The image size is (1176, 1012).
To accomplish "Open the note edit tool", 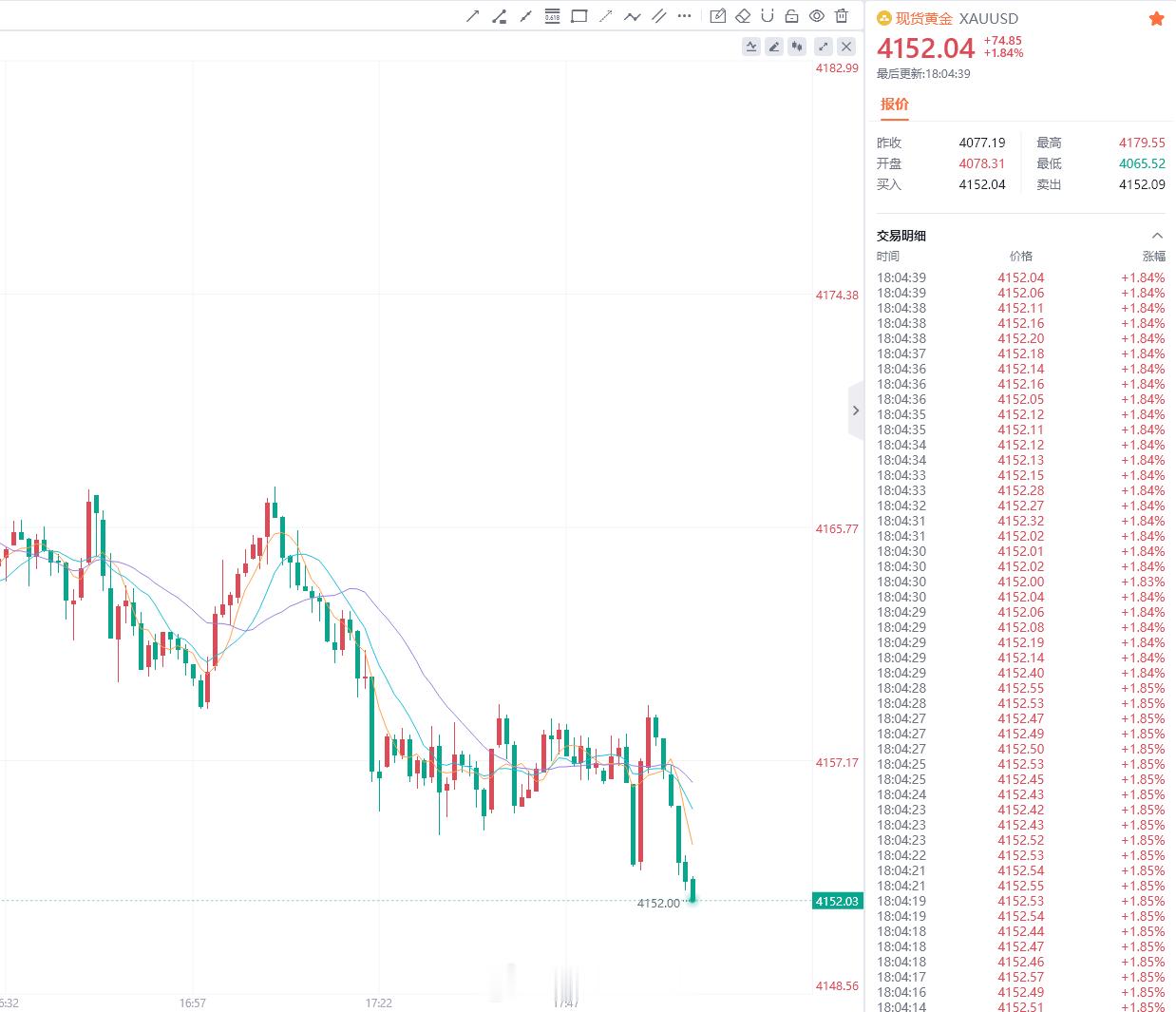I will point(718,16).
